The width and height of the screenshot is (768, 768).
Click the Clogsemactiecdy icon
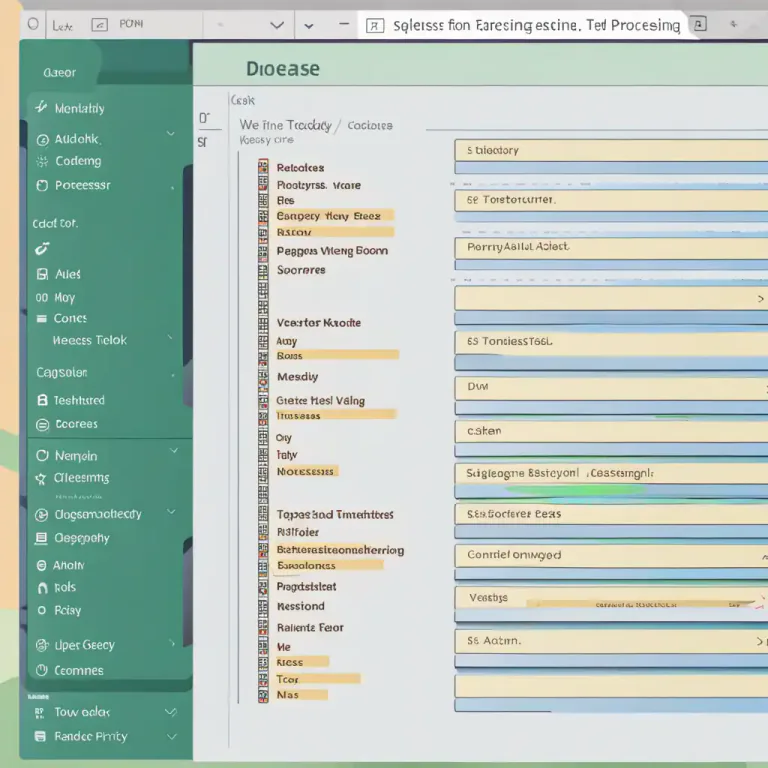pos(42,515)
